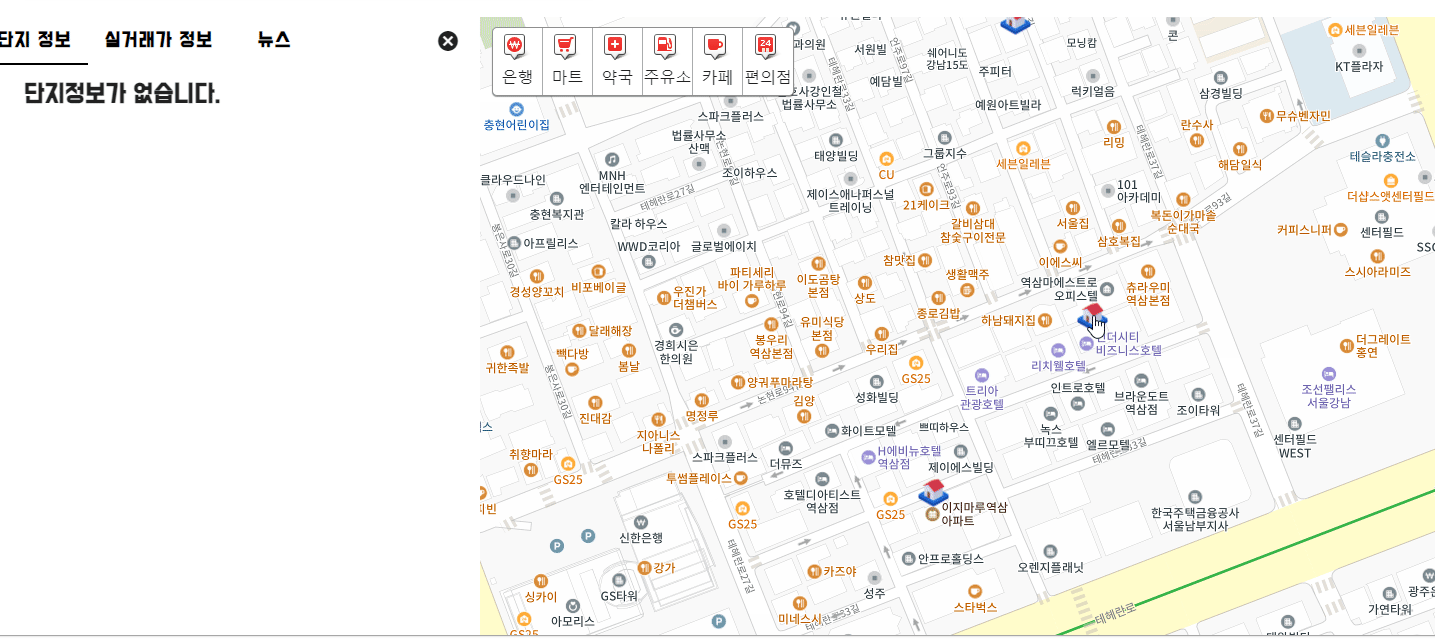The image size is (1435, 642).
Task: Click the 지아니스 나폴리 restaurant label
Action: [x=658, y=441]
